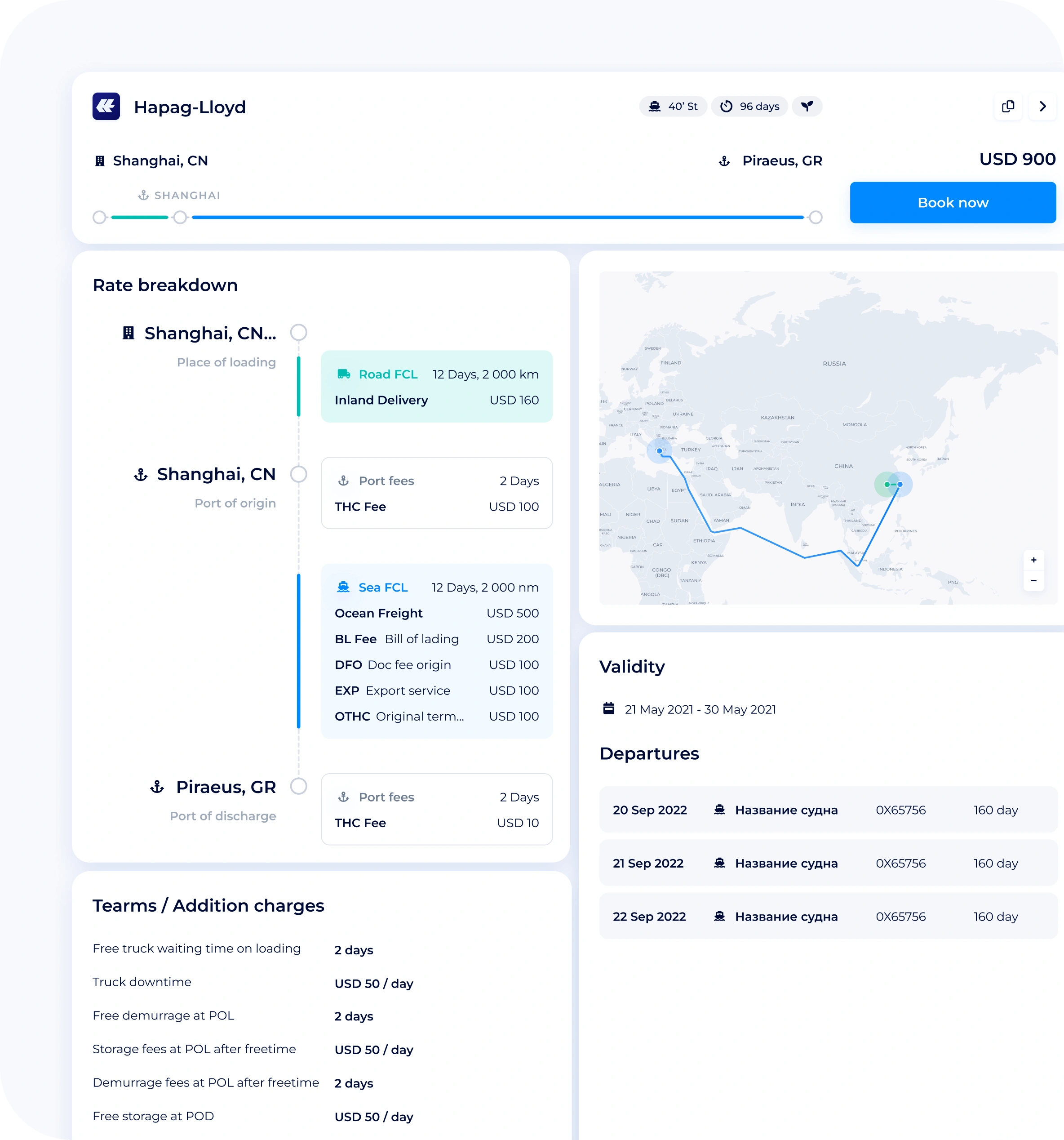This screenshot has width=1064, height=1140.
Task: Select the final route node at Piraeus
Action: coord(815,217)
